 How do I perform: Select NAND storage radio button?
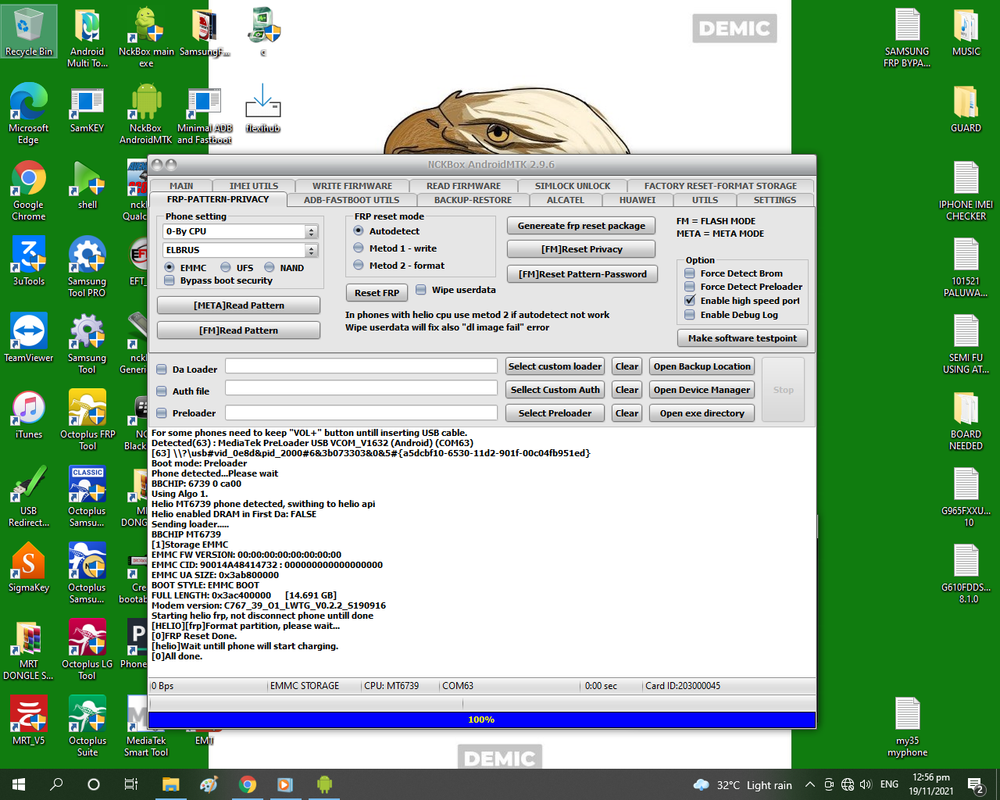point(269,267)
